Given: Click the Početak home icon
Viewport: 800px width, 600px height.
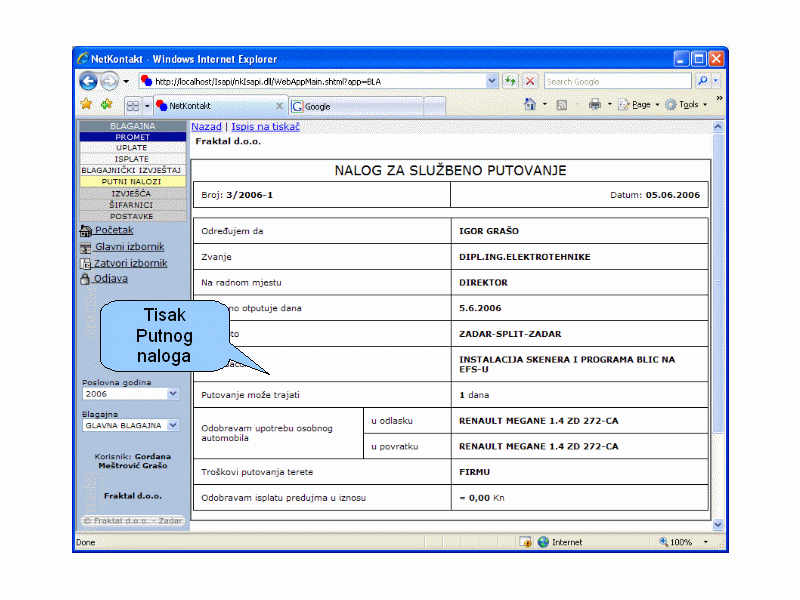Looking at the screenshot, I should click(x=86, y=231).
